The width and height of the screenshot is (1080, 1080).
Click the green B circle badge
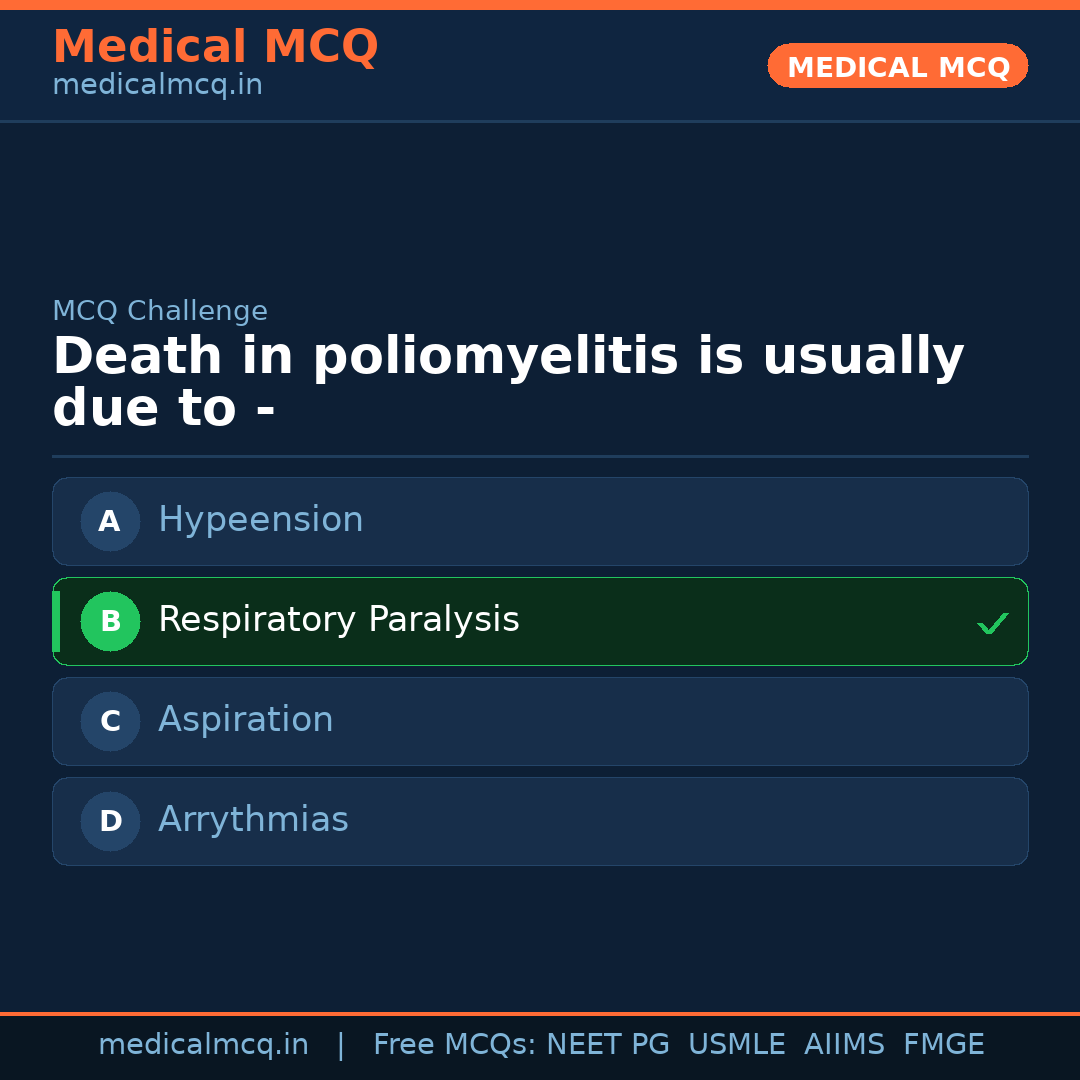coord(110,621)
